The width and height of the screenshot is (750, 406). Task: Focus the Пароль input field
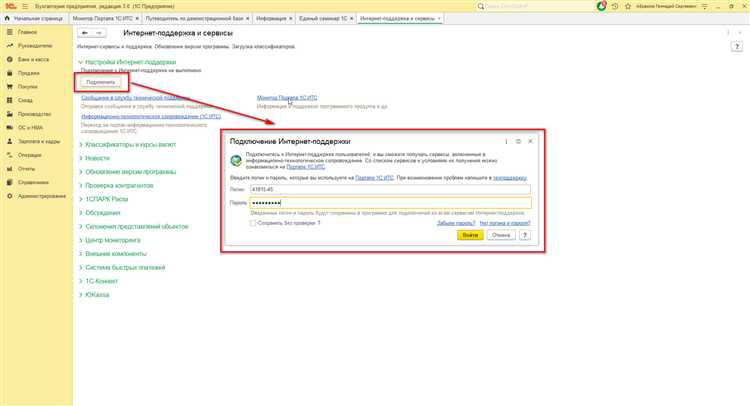(x=390, y=203)
